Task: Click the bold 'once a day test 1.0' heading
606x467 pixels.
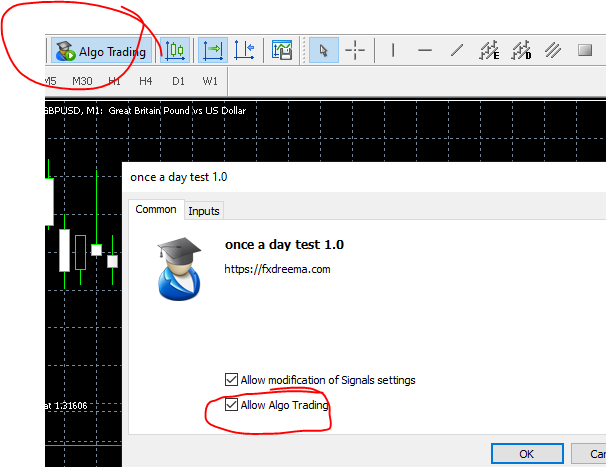Action: (x=284, y=244)
